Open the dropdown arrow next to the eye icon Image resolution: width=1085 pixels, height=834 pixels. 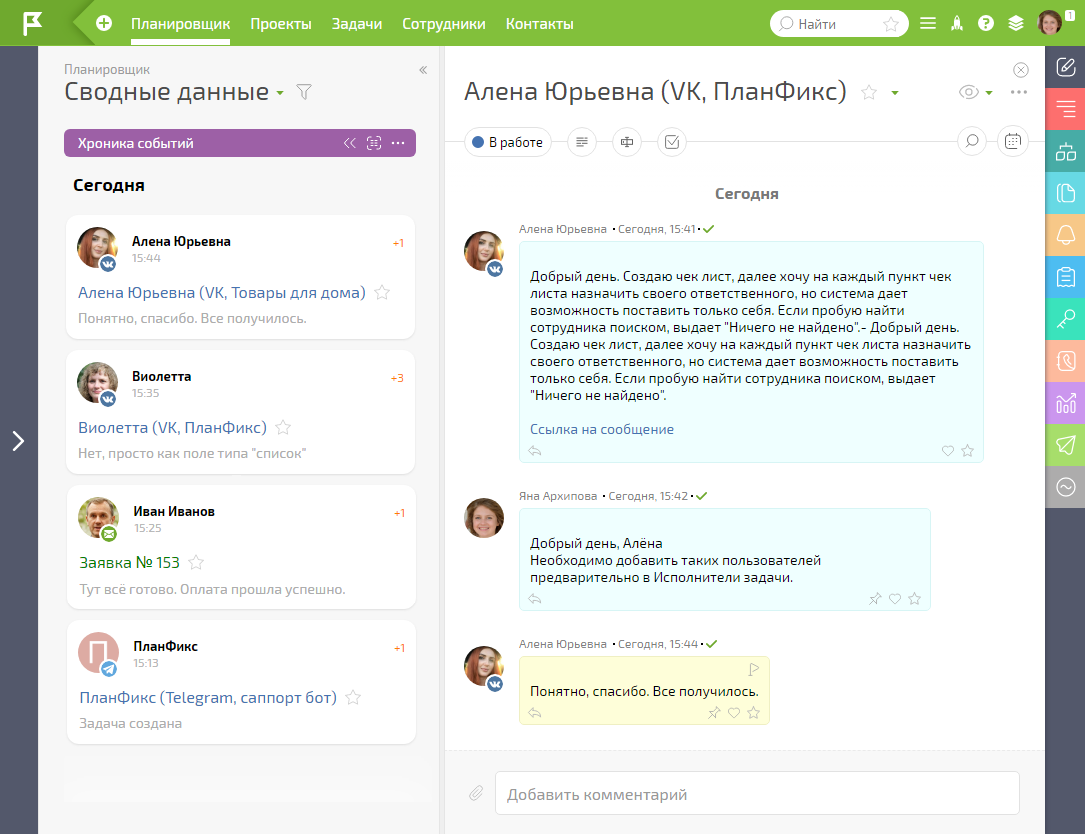coord(989,93)
